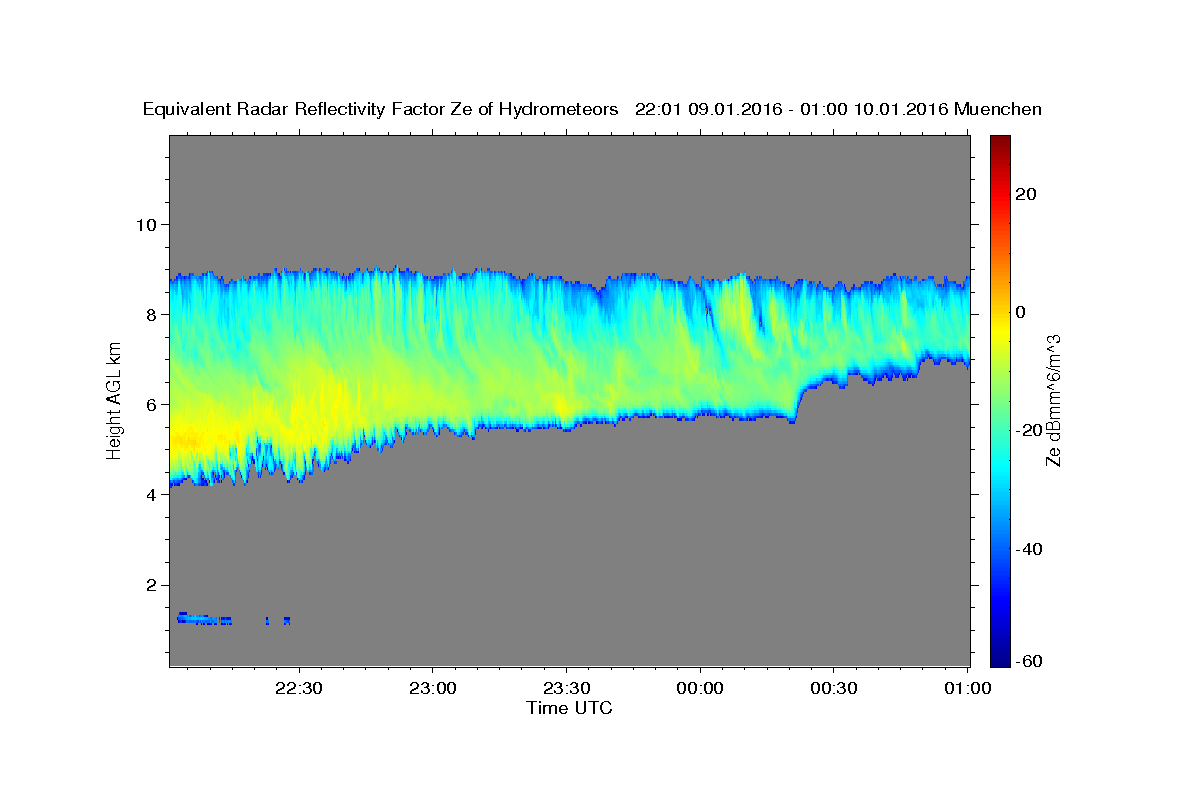This screenshot has height=800, width=1200.
Task: Click the Height AGL km axis title
Action: coord(114,401)
